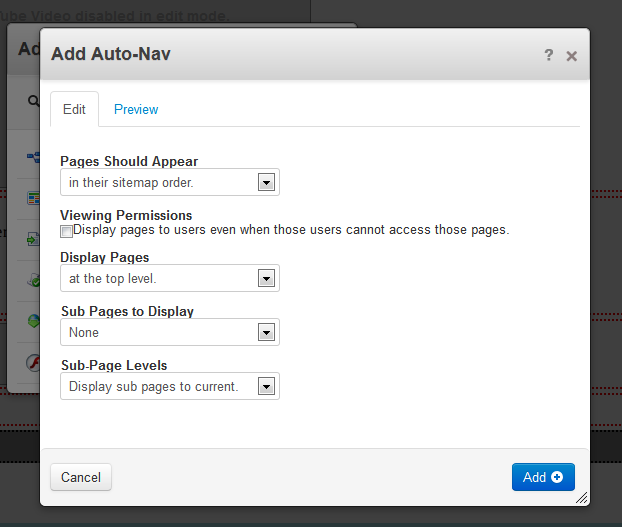Image resolution: width=622 pixels, height=527 pixels.
Task: Close the Add Auto-Nav dialog
Action: (x=571, y=56)
